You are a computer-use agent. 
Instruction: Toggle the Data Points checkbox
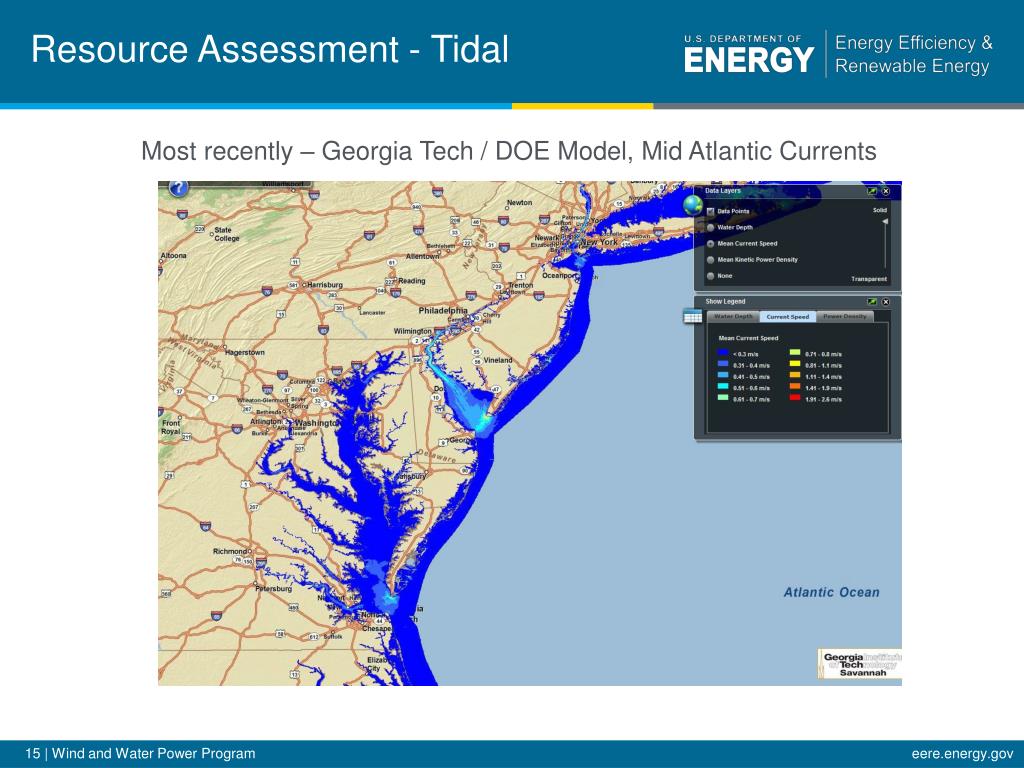tap(711, 212)
